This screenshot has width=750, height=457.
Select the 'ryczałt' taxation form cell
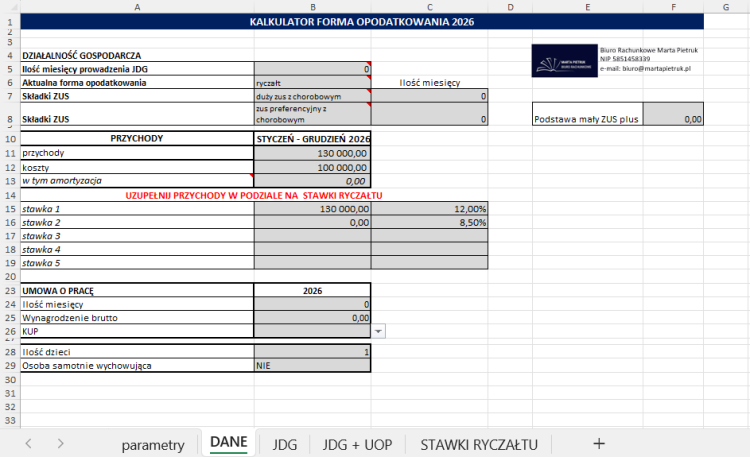(x=312, y=82)
